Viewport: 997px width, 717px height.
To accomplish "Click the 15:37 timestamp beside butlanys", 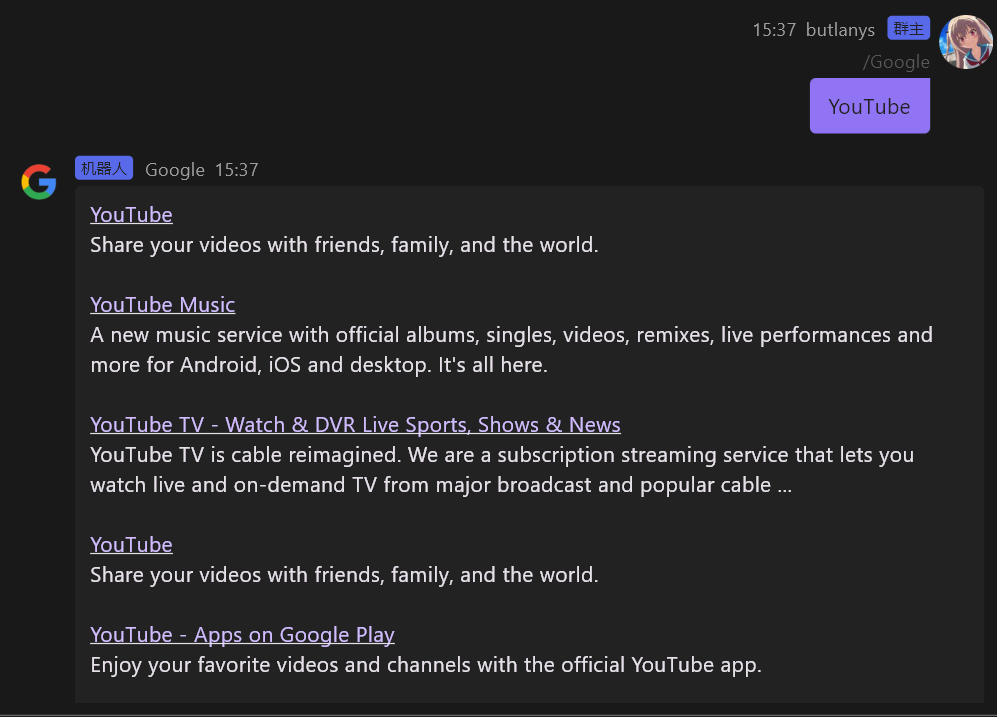I will coord(774,30).
